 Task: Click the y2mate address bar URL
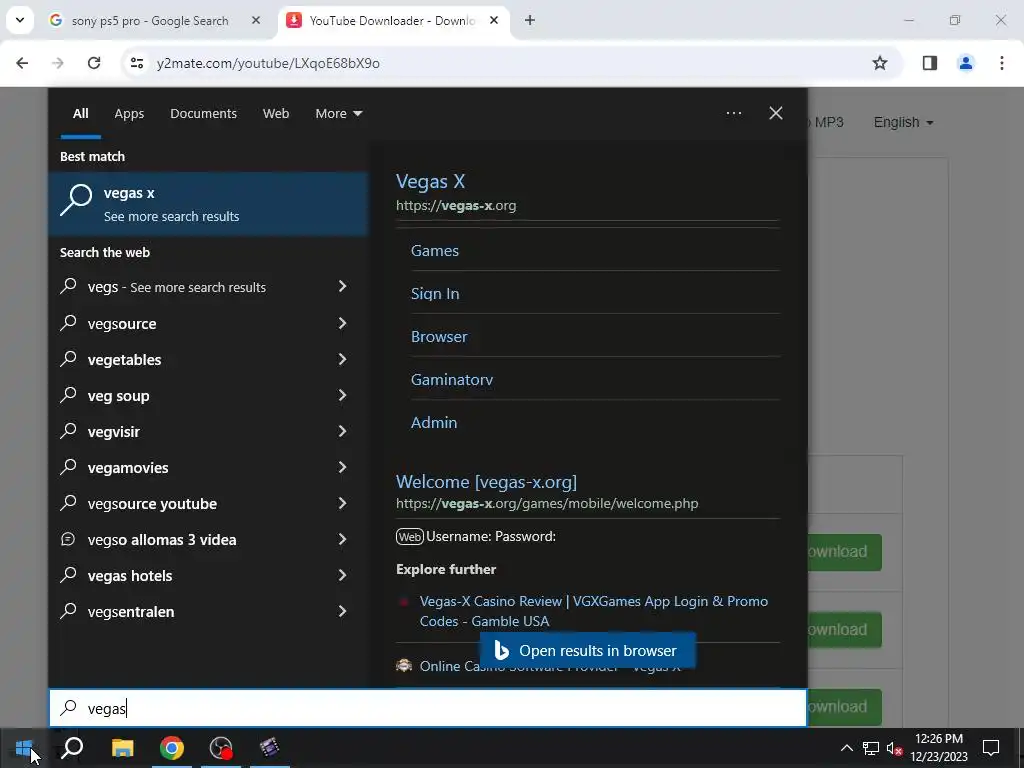pyautogui.click(x=268, y=63)
